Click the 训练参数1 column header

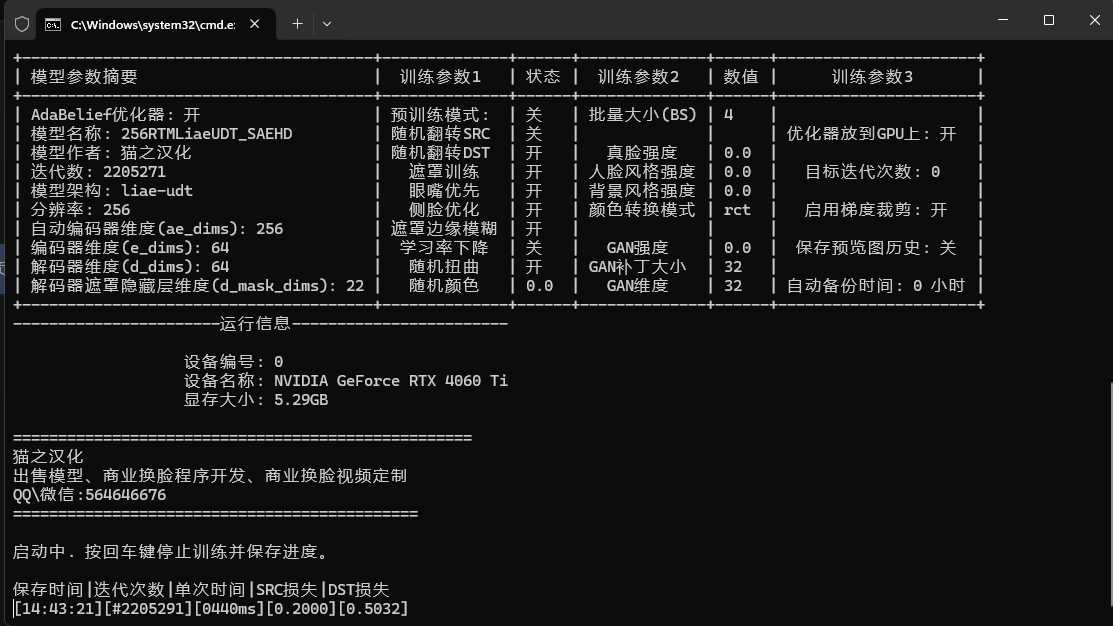point(441,77)
